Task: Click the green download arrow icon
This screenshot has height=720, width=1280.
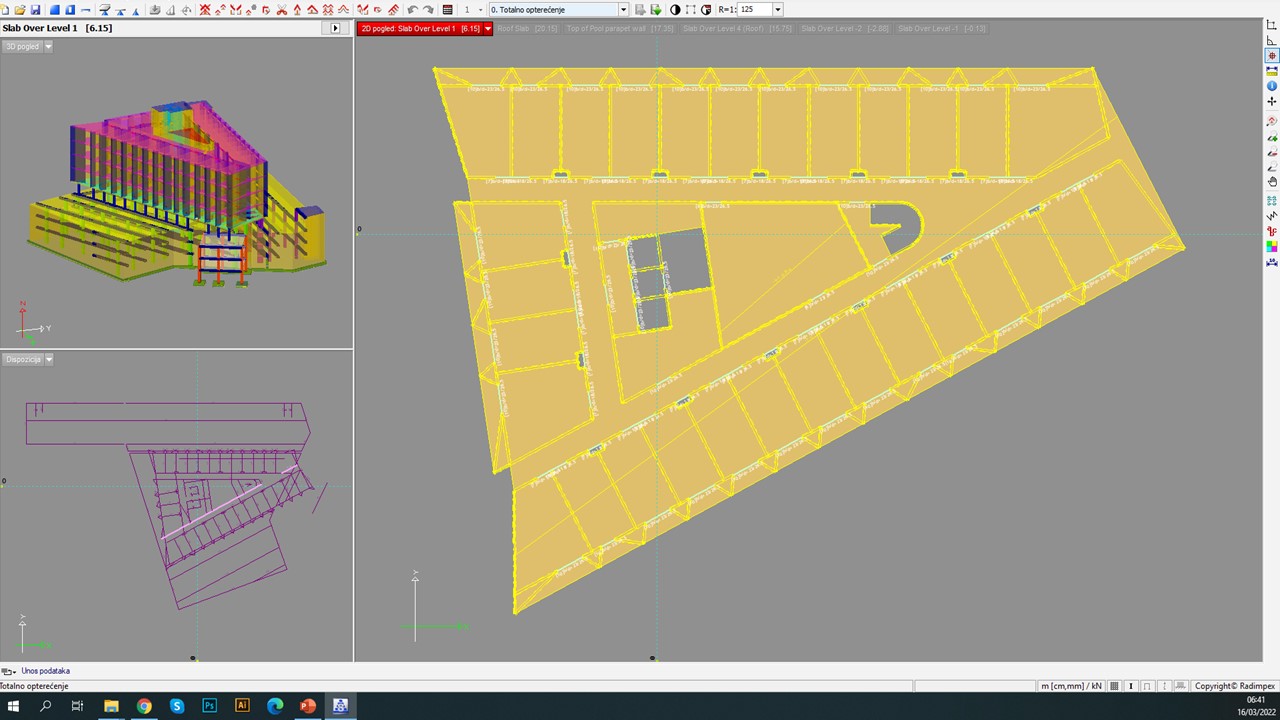Action: pyautogui.click(x=656, y=9)
